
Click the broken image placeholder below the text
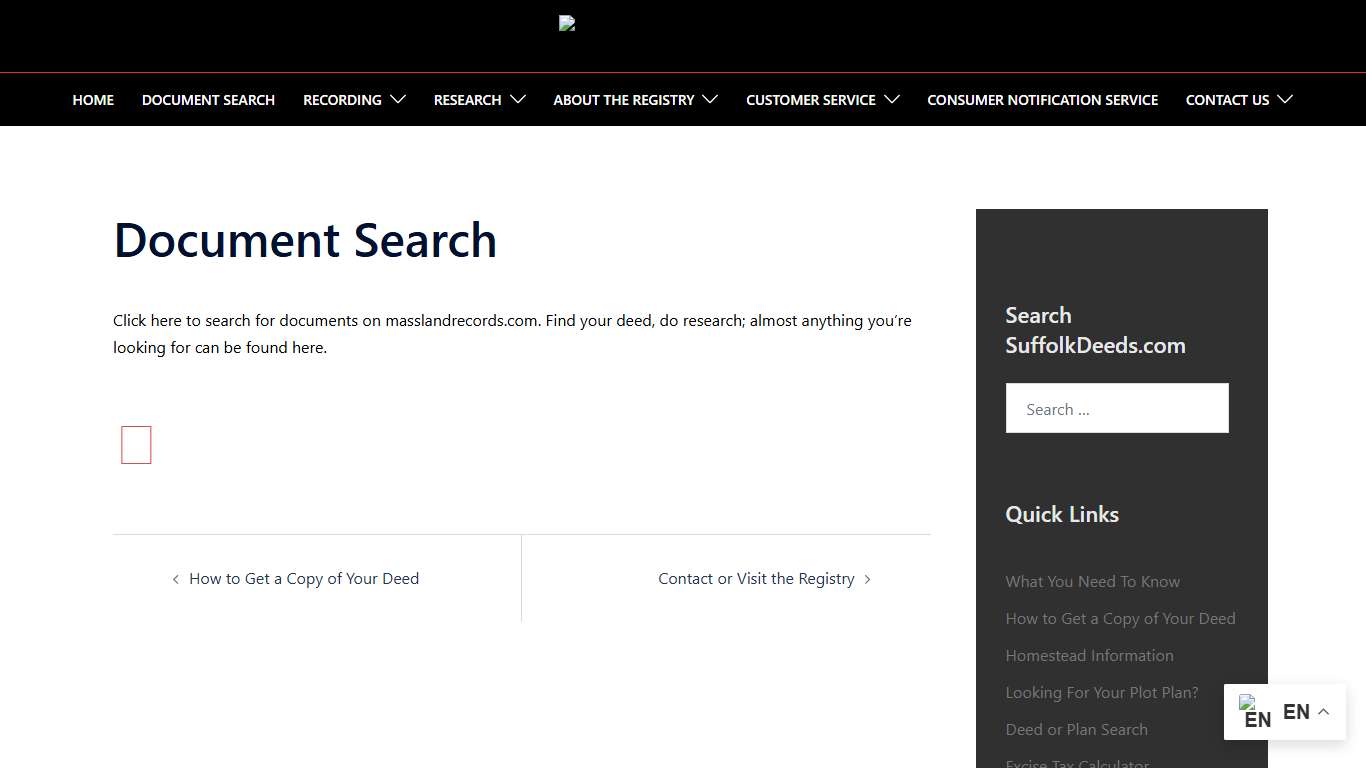tap(136, 444)
